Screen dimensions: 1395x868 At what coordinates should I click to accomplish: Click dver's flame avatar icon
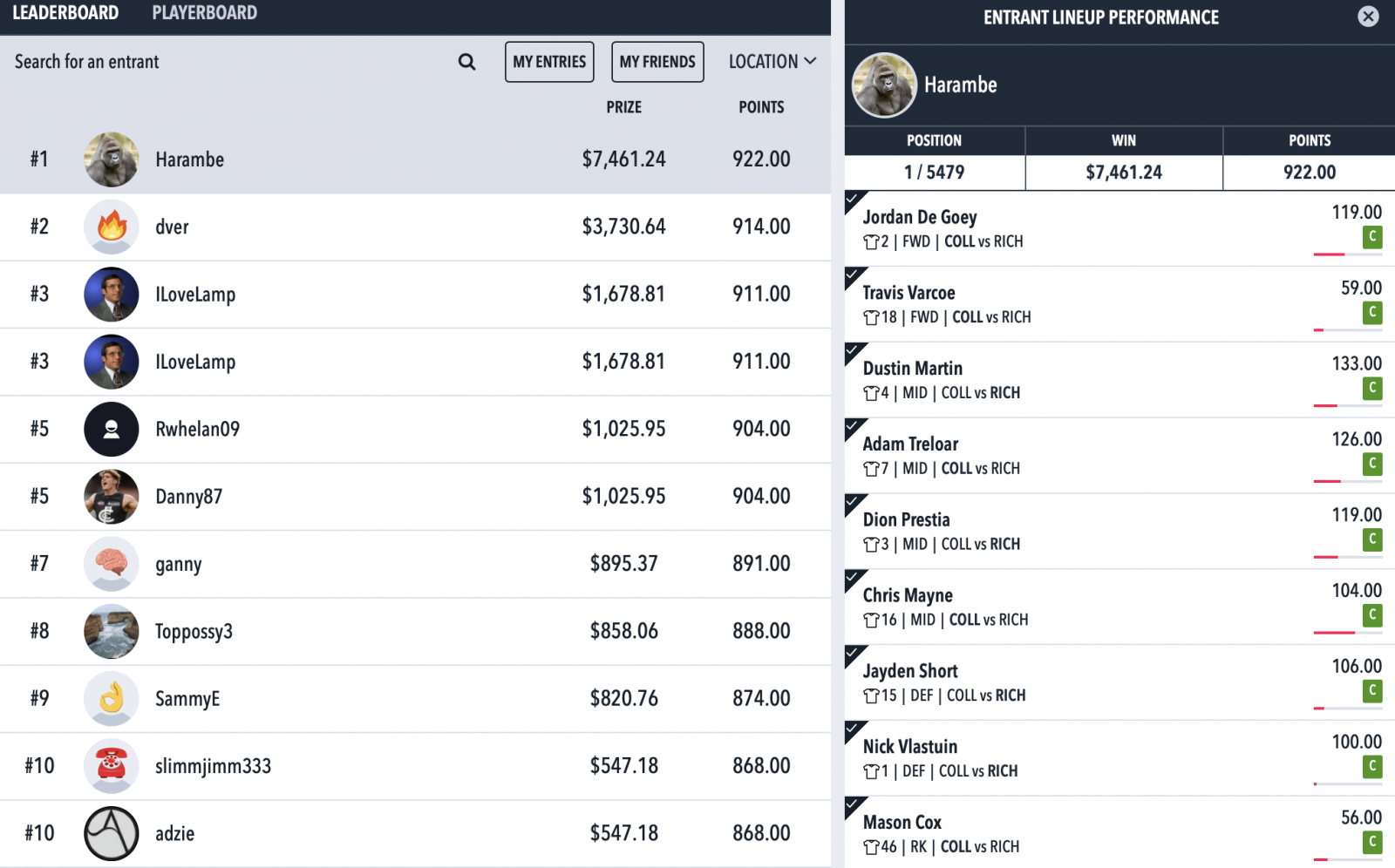pos(112,227)
